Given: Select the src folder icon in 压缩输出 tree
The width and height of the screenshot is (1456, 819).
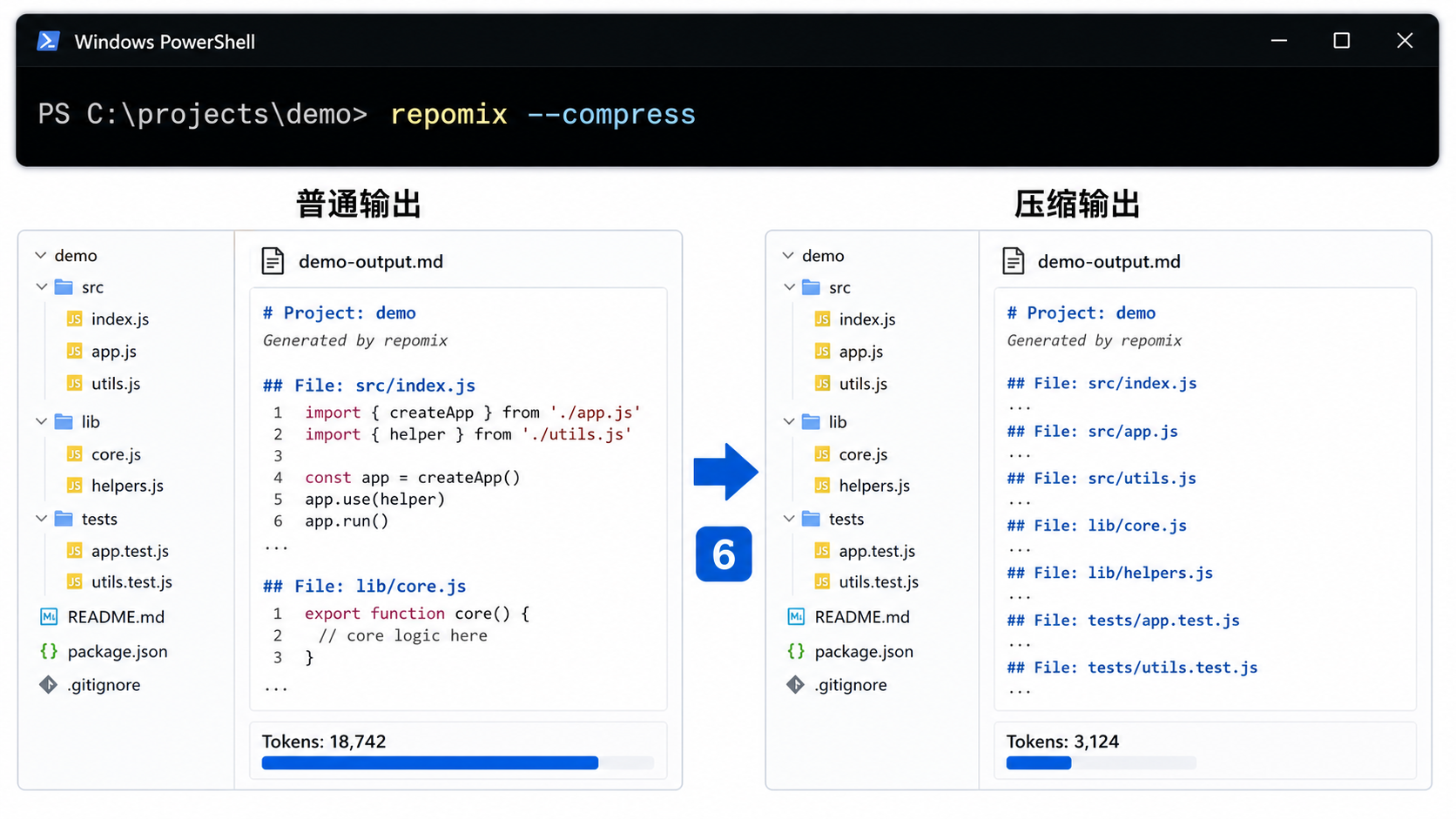Looking at the screenshot, I should coord(811,287).
